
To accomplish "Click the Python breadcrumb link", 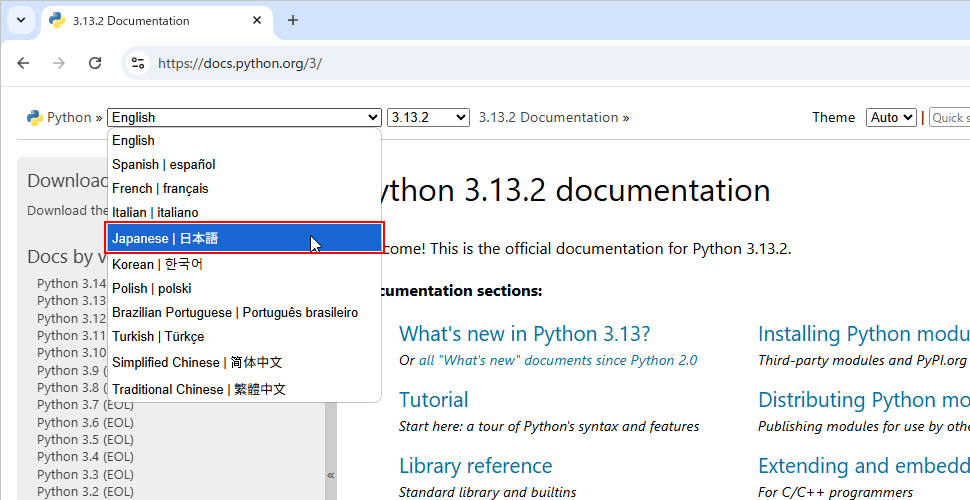I will pos(69,118).
